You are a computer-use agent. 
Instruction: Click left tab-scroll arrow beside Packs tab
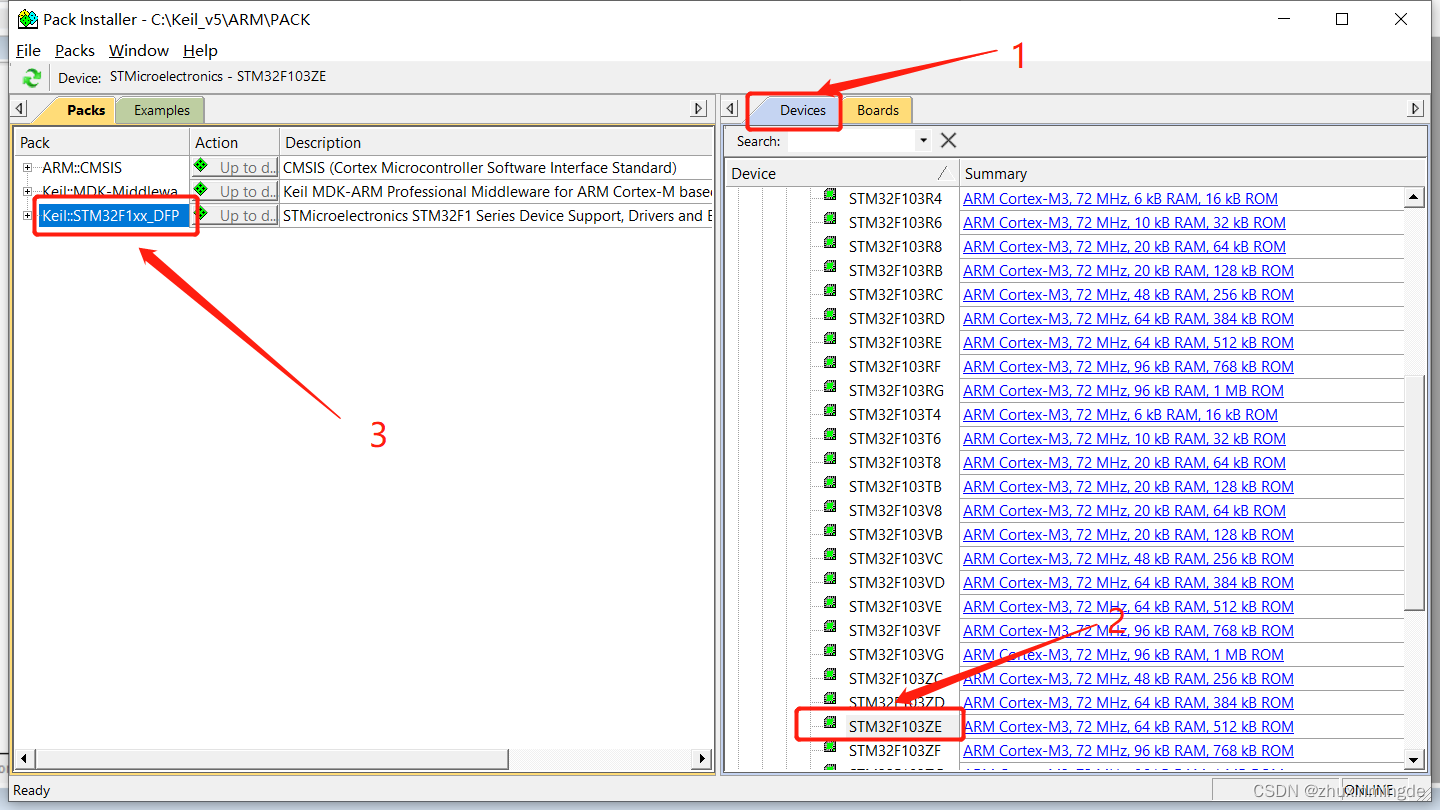[x=20, y=109]
